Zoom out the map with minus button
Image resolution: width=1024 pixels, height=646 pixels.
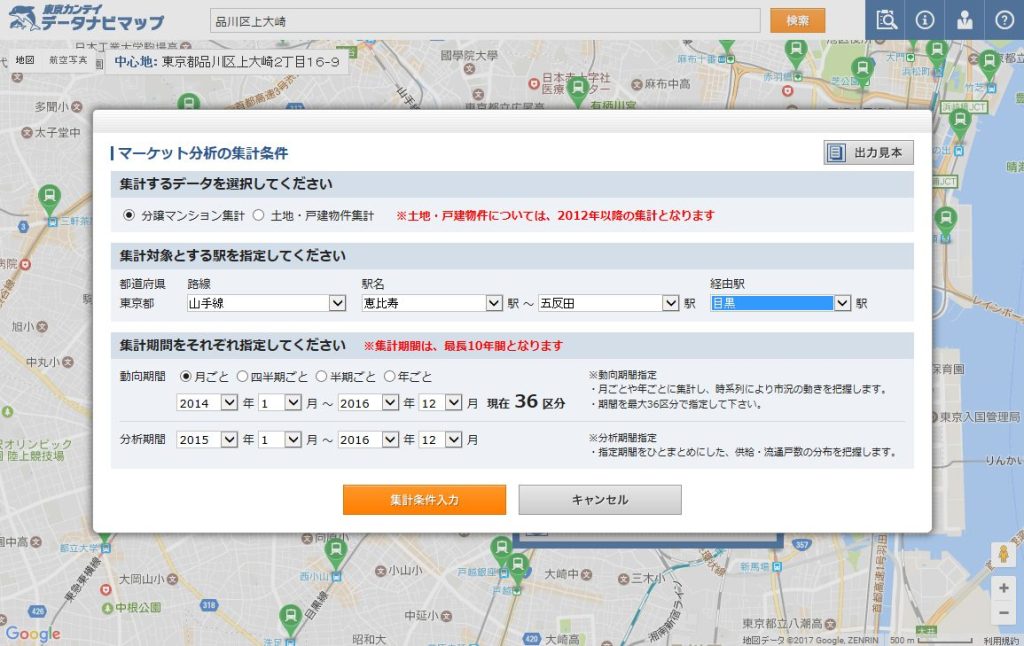pyautogui.click(x=1003, y=612)
